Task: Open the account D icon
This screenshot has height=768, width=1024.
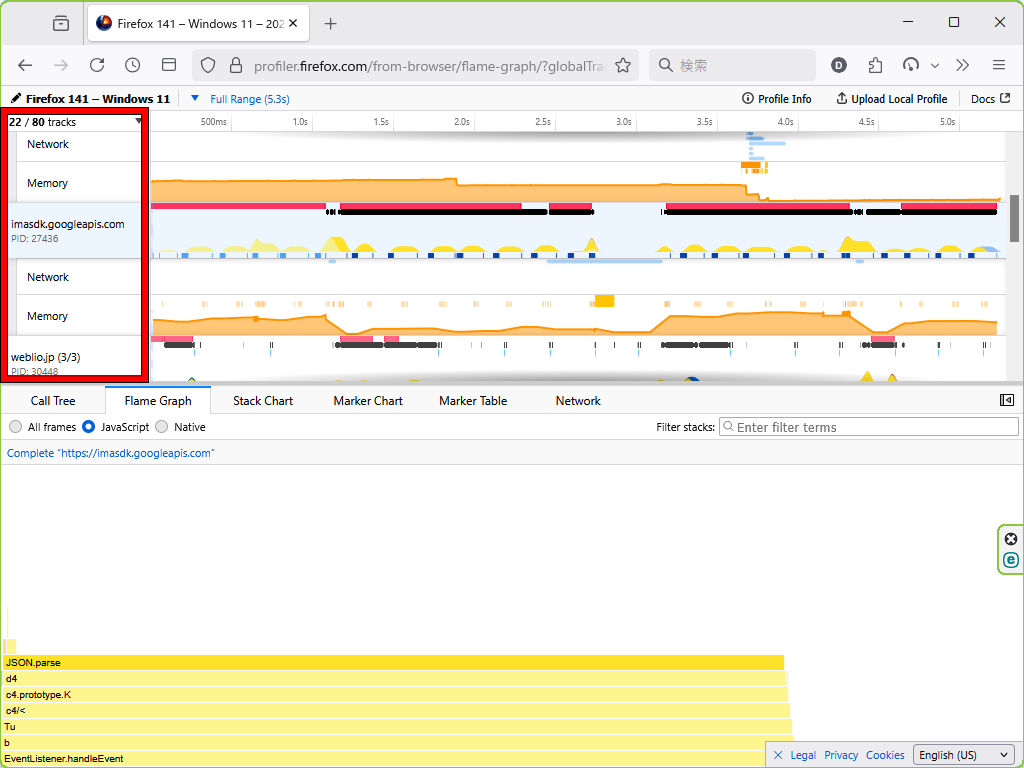Action: tap(839, 65)
